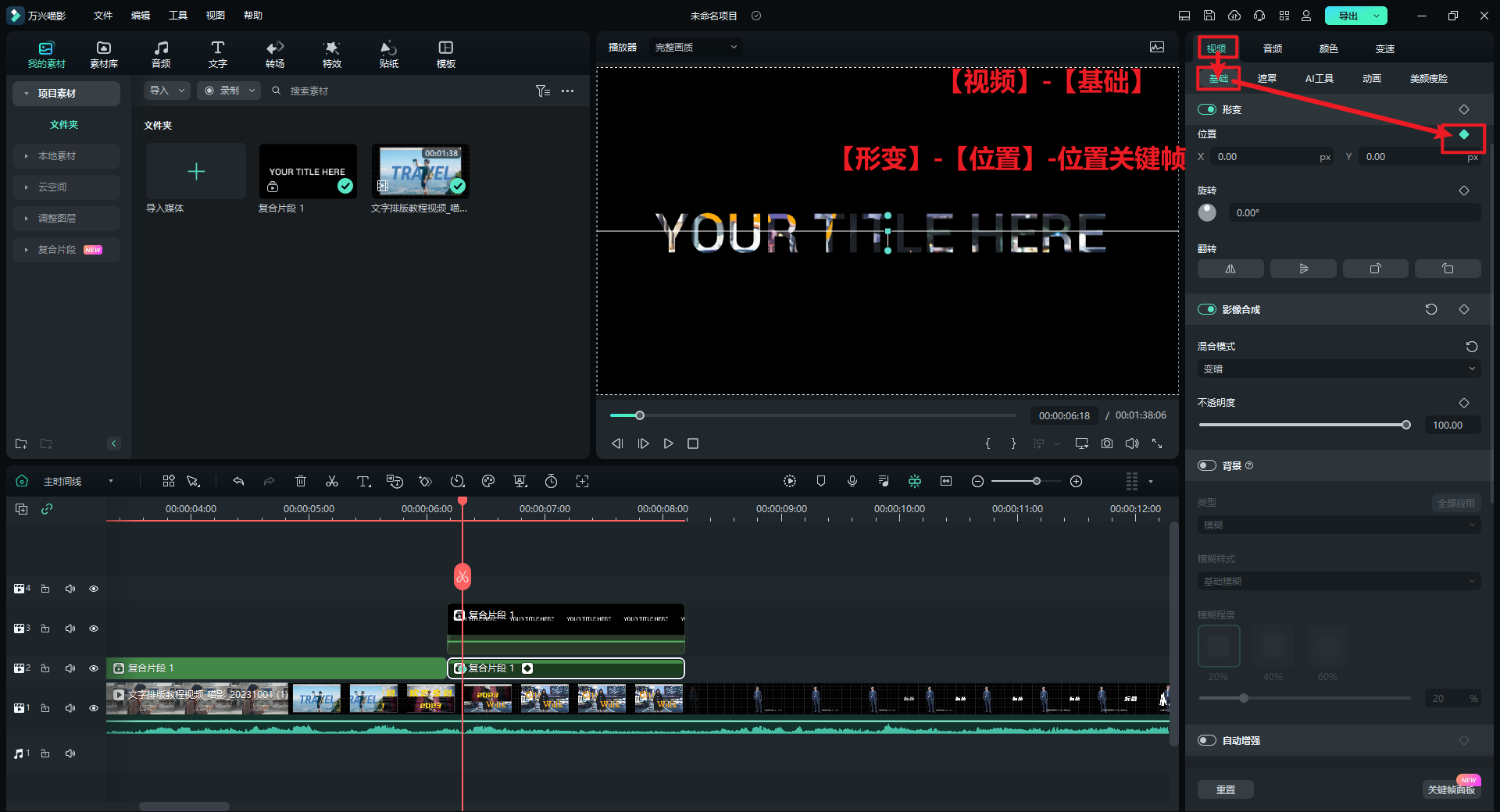The width and height of the screenshot is (1500, 812).
Task: Click the undo arrow in timeline toolbar
Action: (x=238, y=482)
